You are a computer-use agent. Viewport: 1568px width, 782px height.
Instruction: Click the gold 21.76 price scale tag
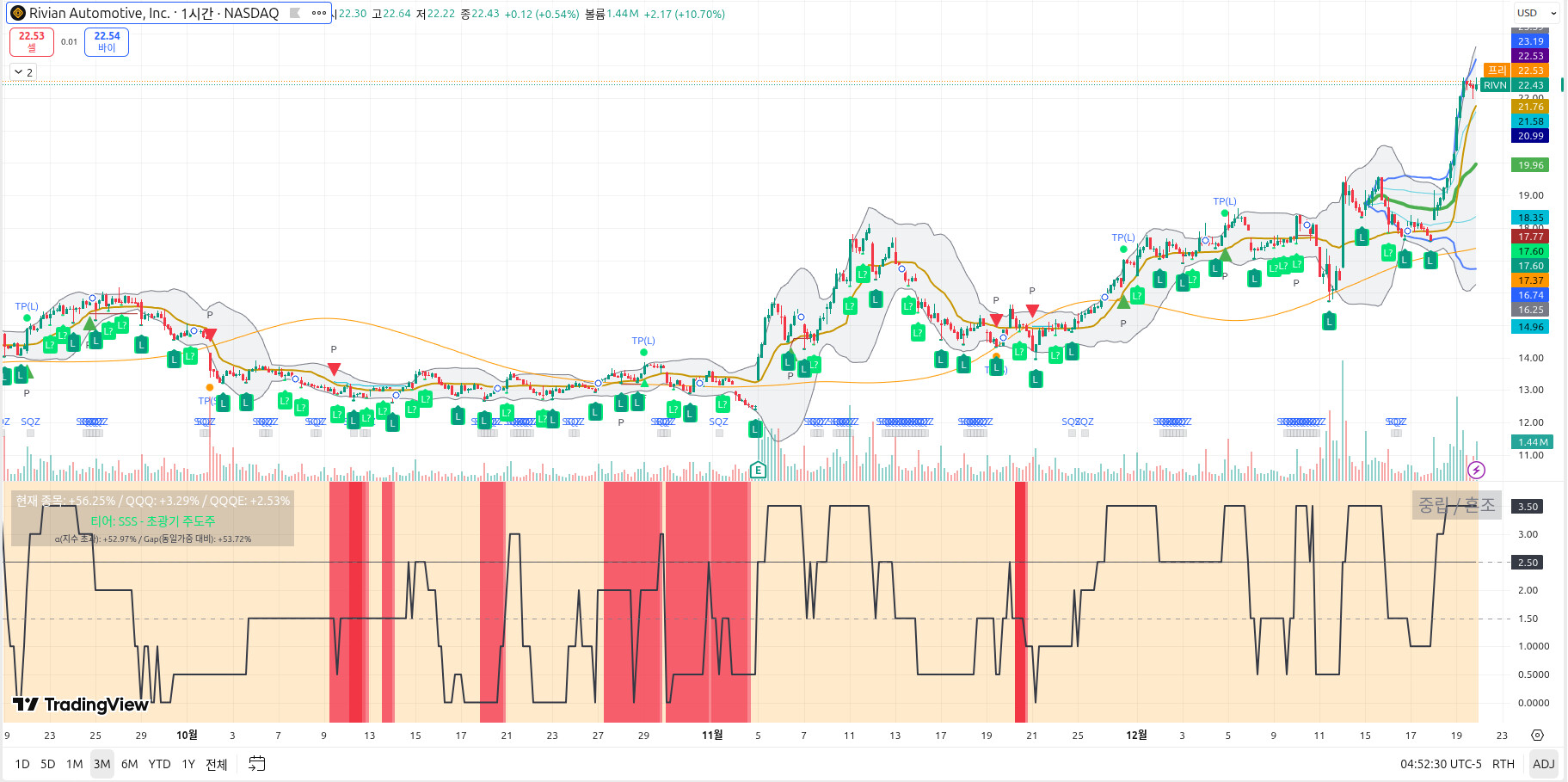(1531, 107)
